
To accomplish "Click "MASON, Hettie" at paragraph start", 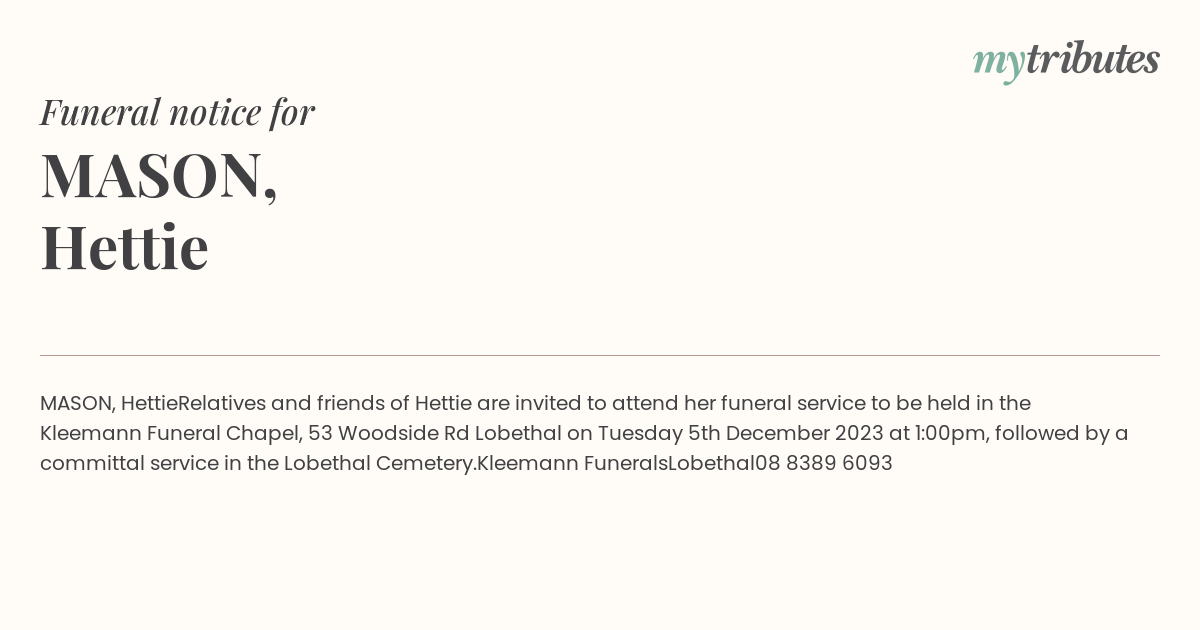I will pyautogui.click(x=108, y=403).
